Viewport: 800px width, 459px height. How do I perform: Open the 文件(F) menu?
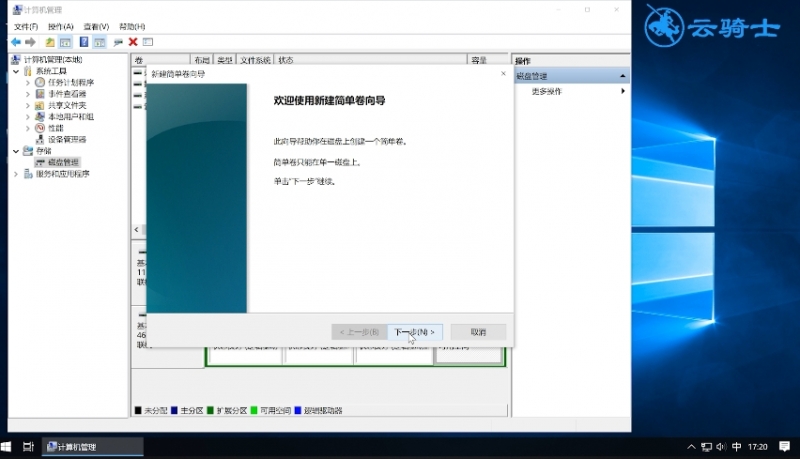26,27
